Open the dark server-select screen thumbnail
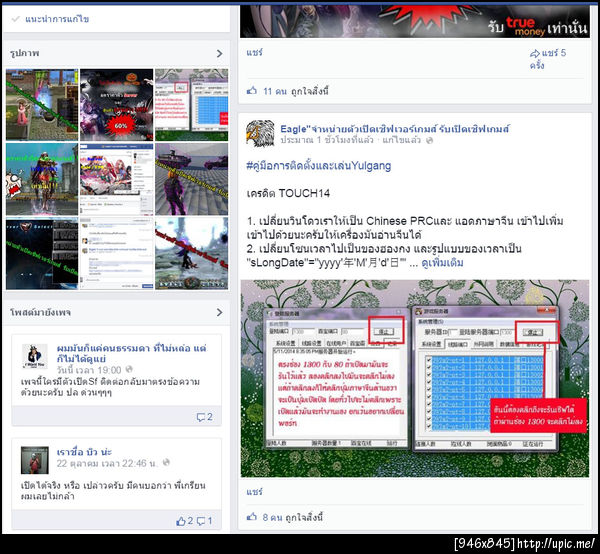600x554 pixels. click(x=42, y=253)
